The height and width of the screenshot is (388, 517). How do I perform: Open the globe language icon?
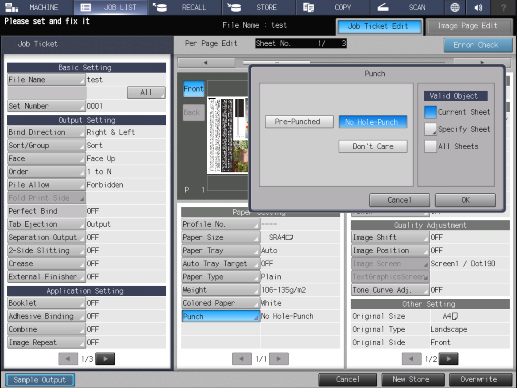pyautogui.click(x=455, y=7)
